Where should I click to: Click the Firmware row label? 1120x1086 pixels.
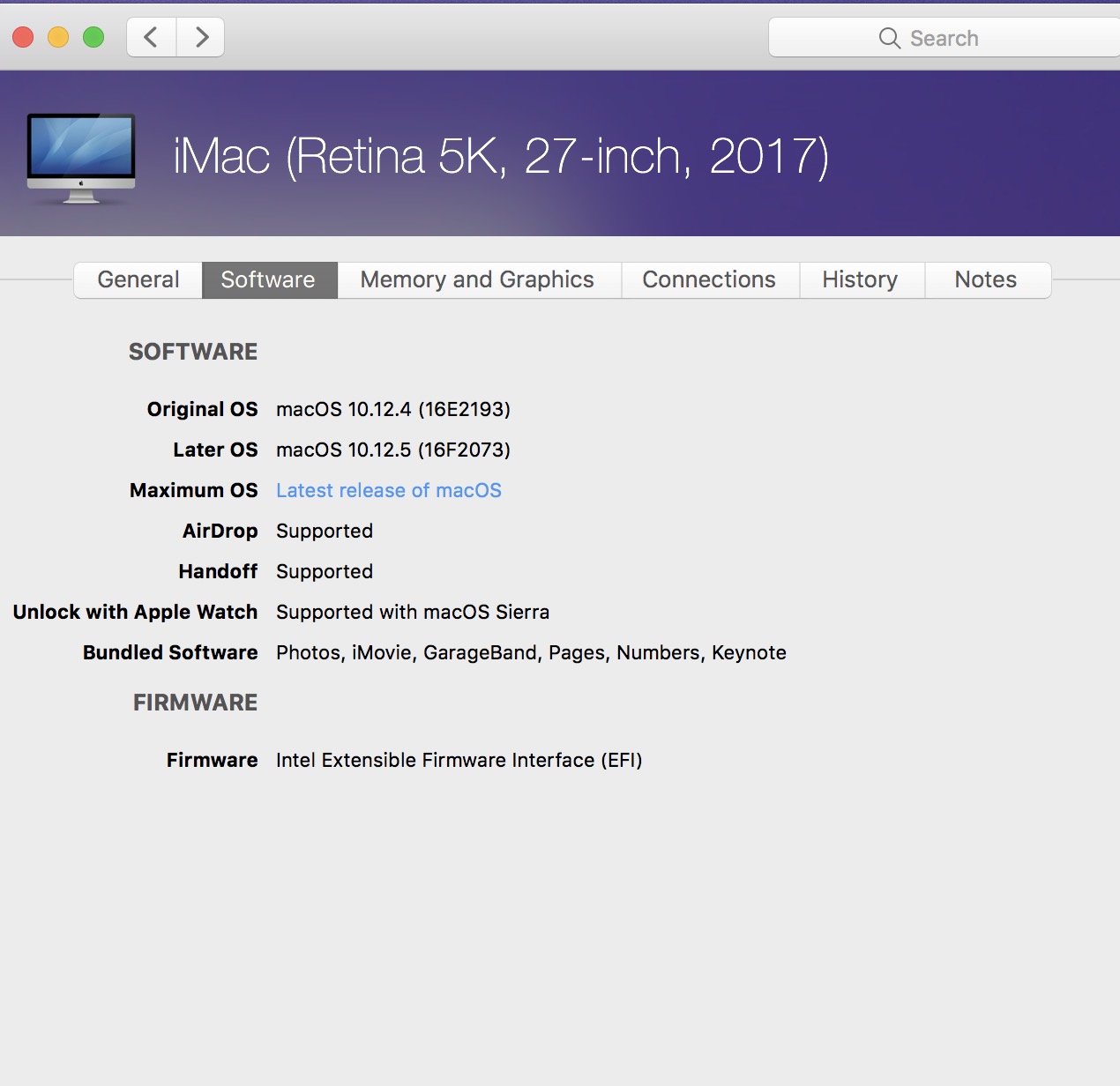pyautogui.click(x=213, y=760)
